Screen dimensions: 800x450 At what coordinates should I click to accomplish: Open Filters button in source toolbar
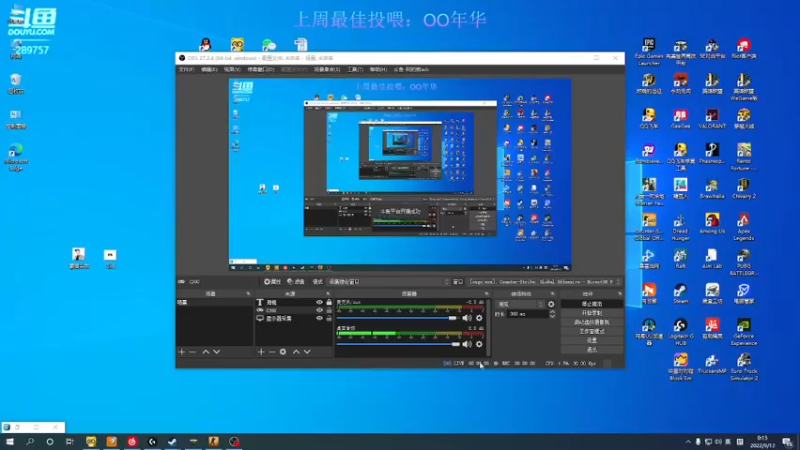pos(296,282)
